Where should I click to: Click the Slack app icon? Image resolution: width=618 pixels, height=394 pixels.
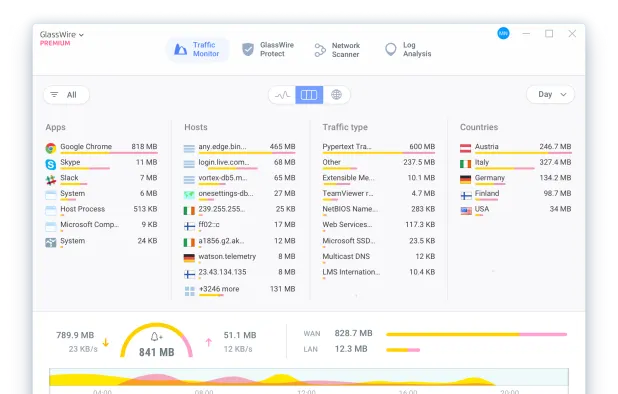tap(50, 180)
